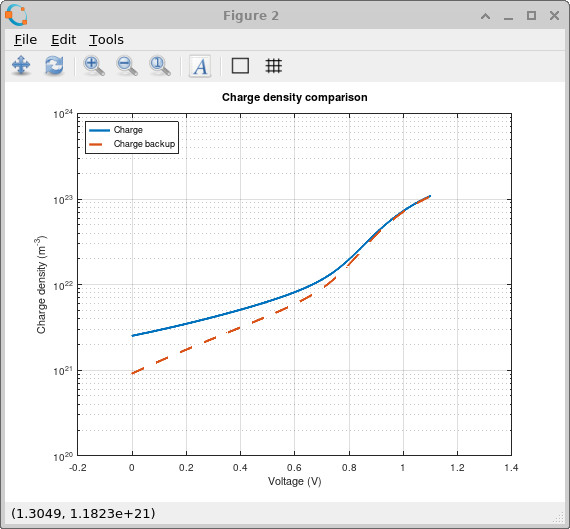Screen dimensions: 570x529
Task: Close the Figure 2 window
Action: tap(554, 16)
